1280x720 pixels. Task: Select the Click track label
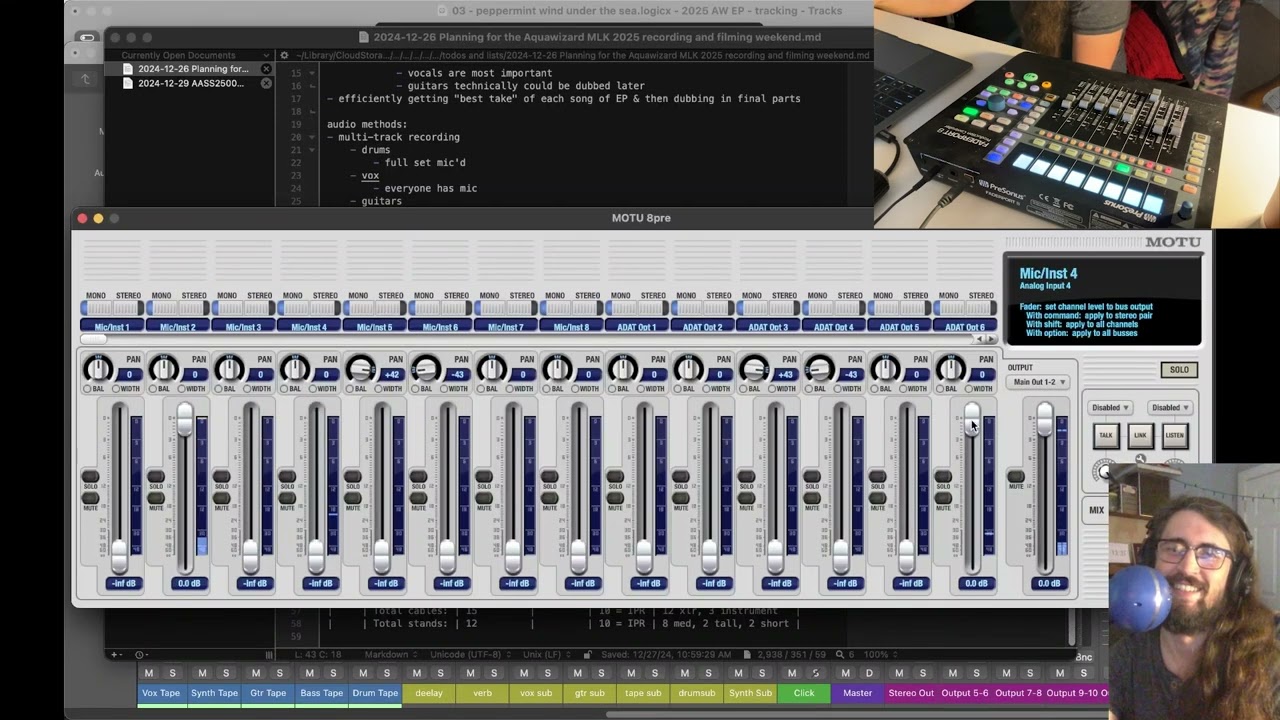[x=804, y=693]
